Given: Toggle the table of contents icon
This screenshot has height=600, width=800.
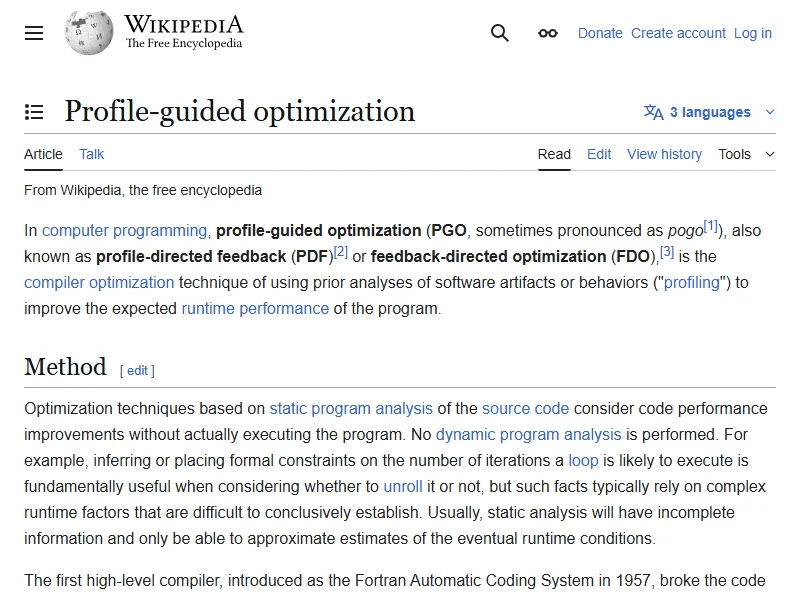Looking at the screenshot, I should tap(34, 112).
